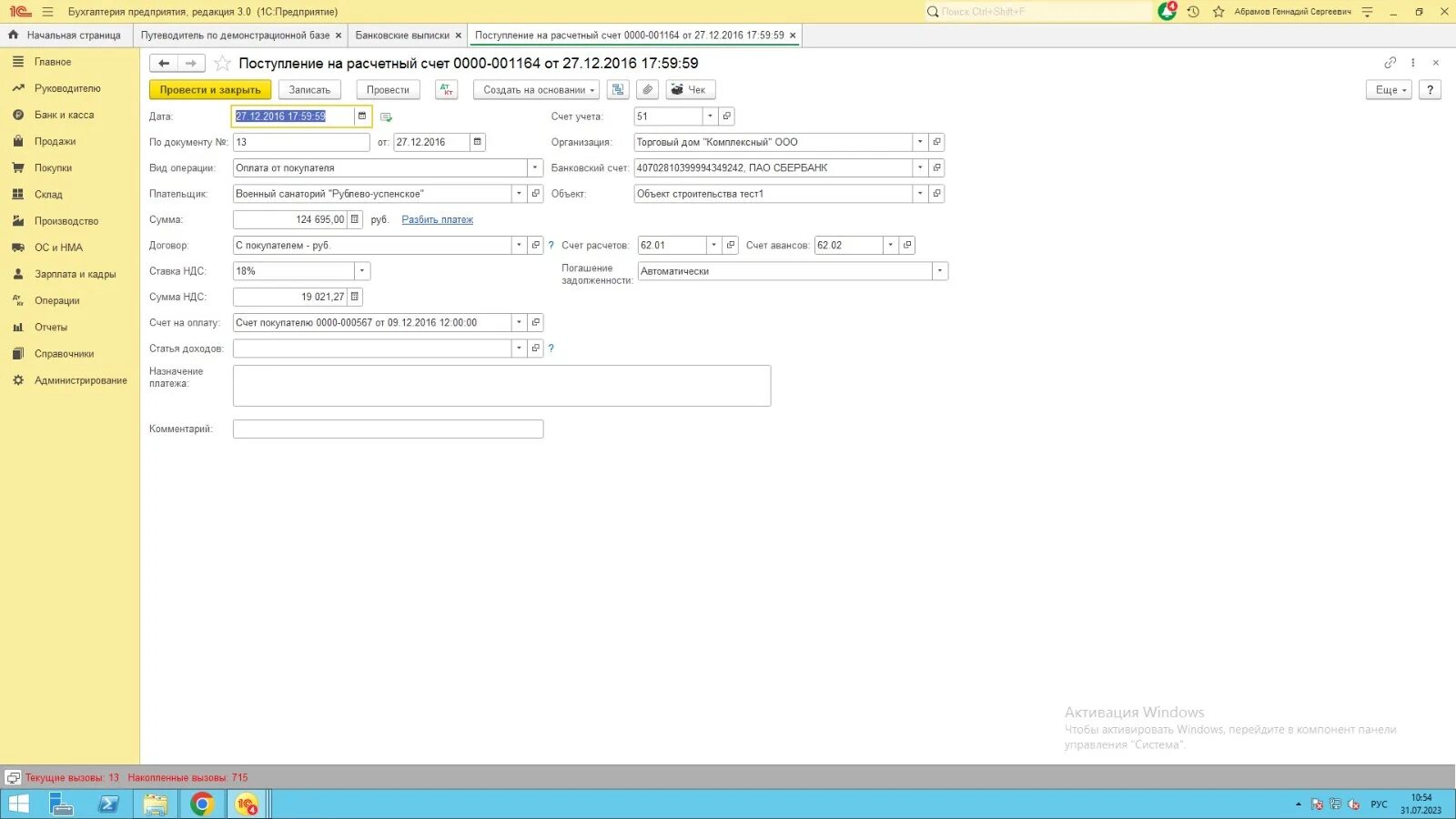Click the Провести и закрыть button
This screenshot has height=819, width=1456.
pos(210,89)
